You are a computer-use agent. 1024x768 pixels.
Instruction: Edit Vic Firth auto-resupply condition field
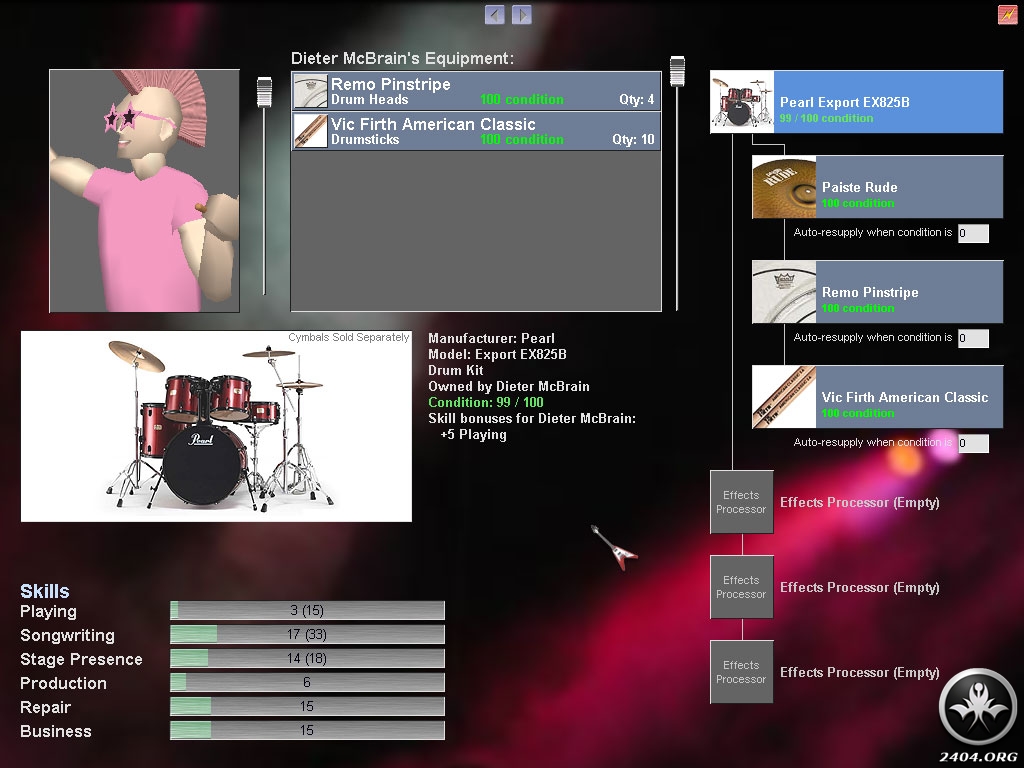[x=973, y=443]
